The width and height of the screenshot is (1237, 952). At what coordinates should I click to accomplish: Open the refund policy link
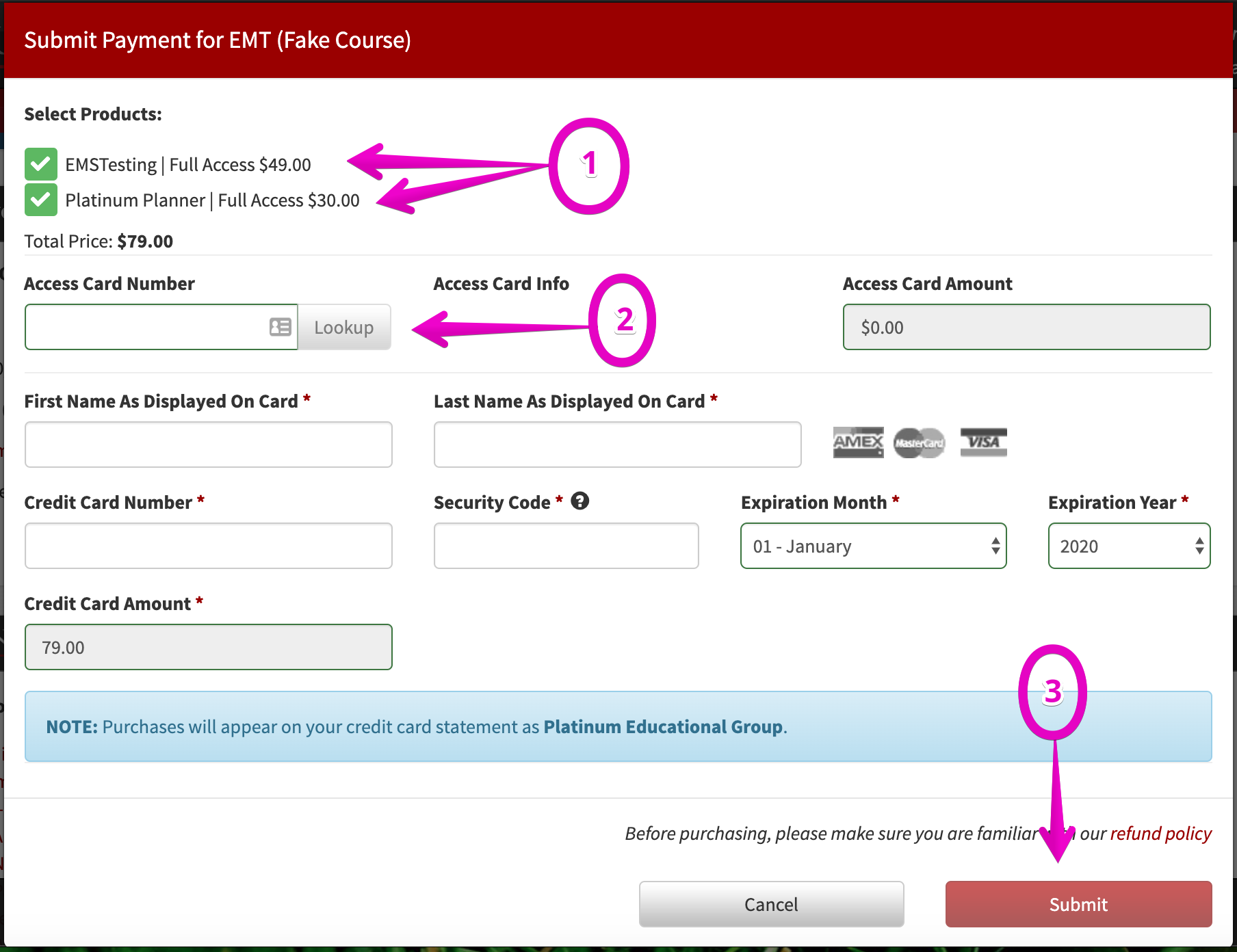click(x=1160, y=834)
